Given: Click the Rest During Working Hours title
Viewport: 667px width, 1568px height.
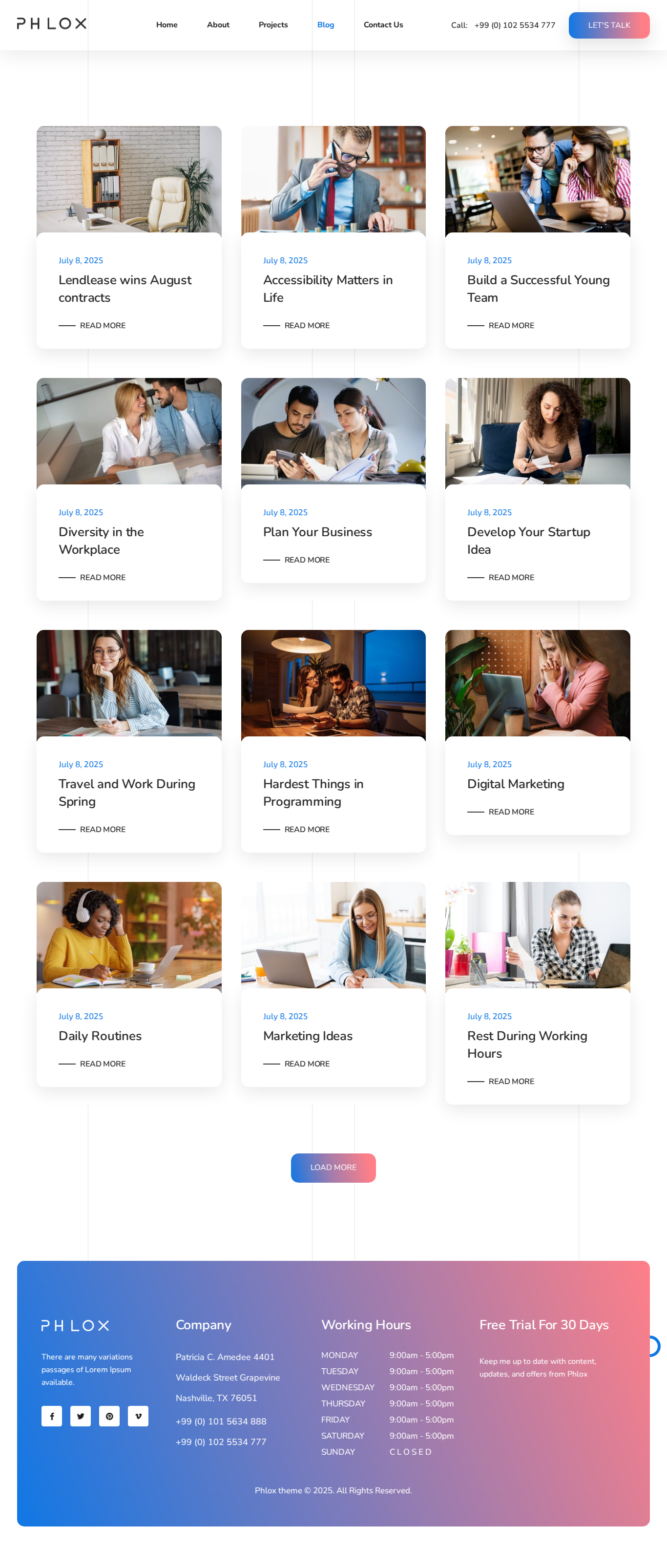Looking at the screenshot, I should [x=528, y=1045].
